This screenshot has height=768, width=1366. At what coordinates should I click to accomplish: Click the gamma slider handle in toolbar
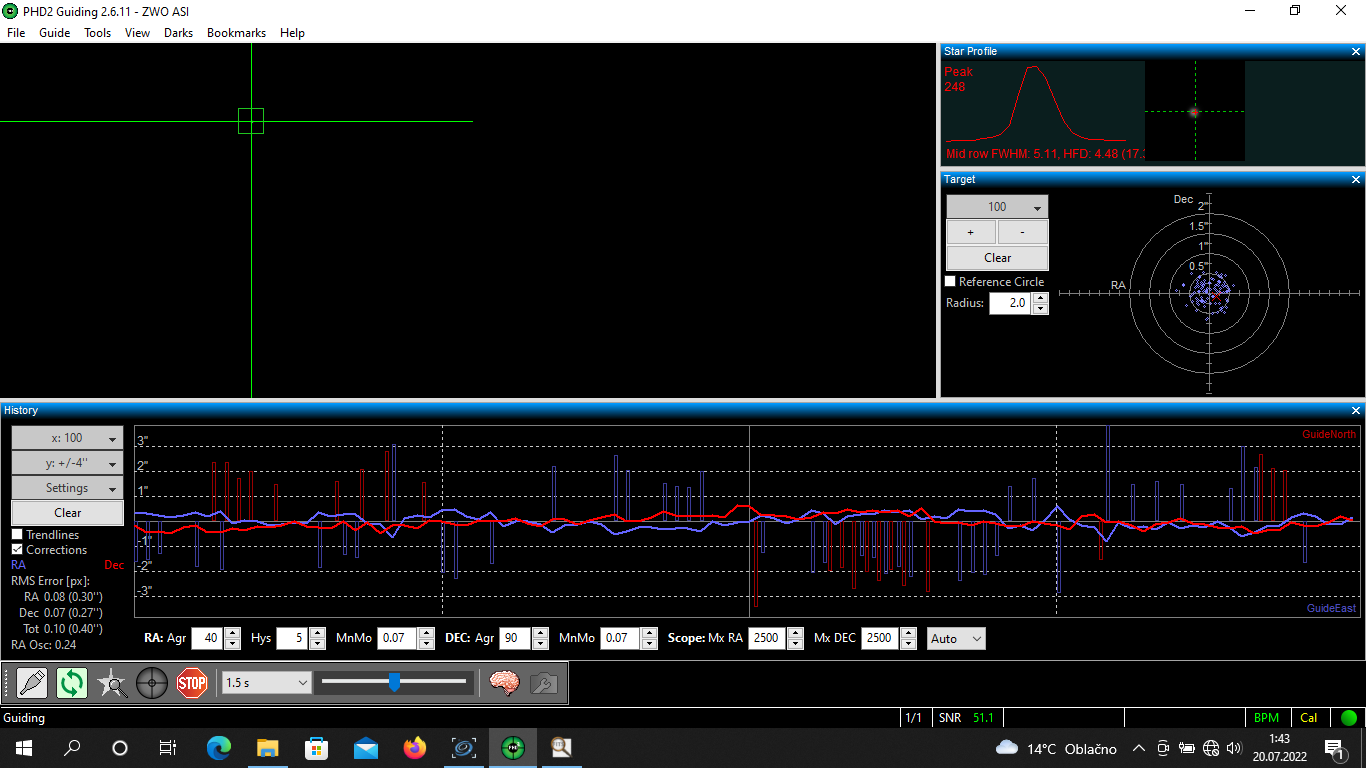pyautogui.click(x=394, y=682)
